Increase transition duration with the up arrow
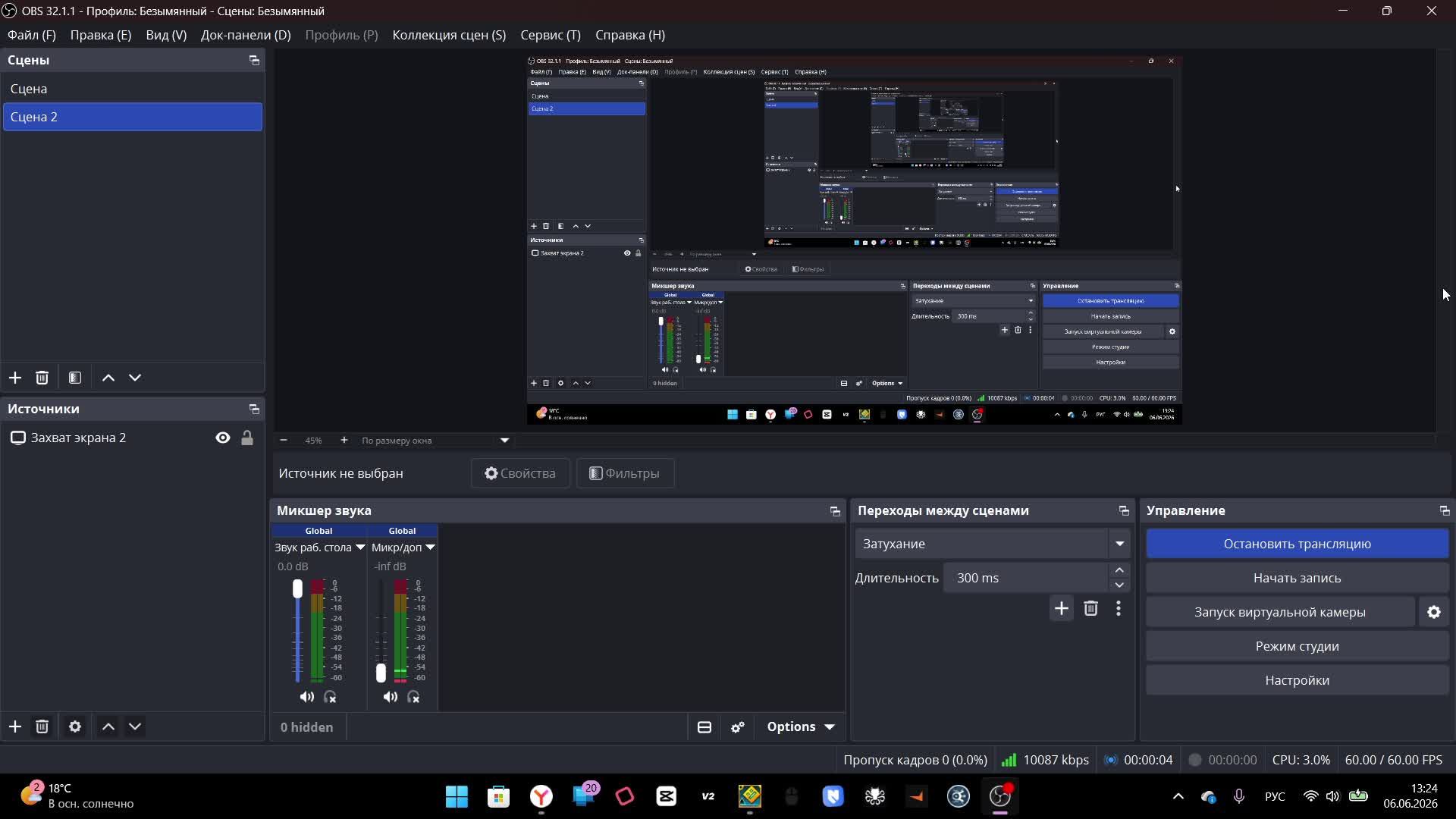This screenshot has width=1456, height=819. click(1119, 570)
